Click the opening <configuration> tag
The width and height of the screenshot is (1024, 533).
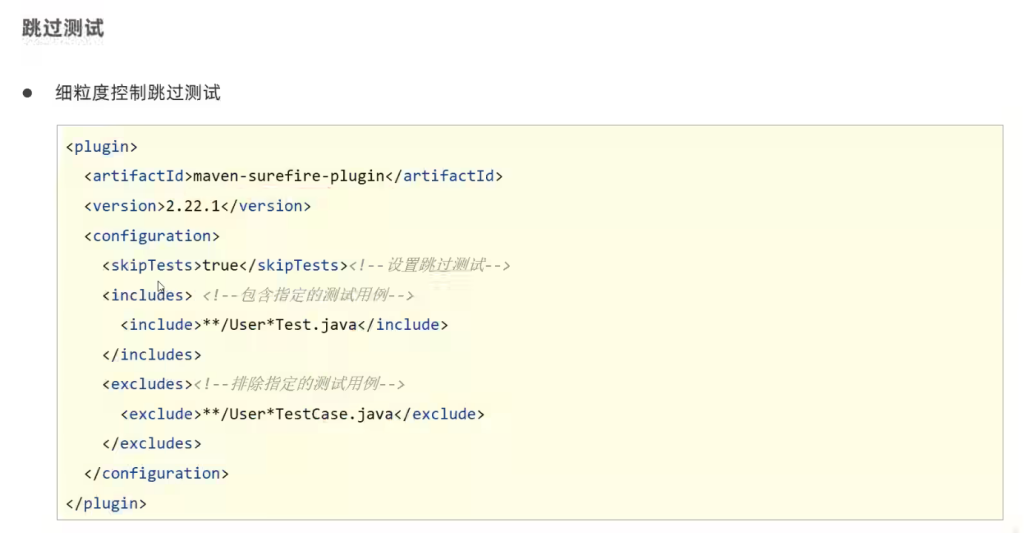(x=152, y=236)
